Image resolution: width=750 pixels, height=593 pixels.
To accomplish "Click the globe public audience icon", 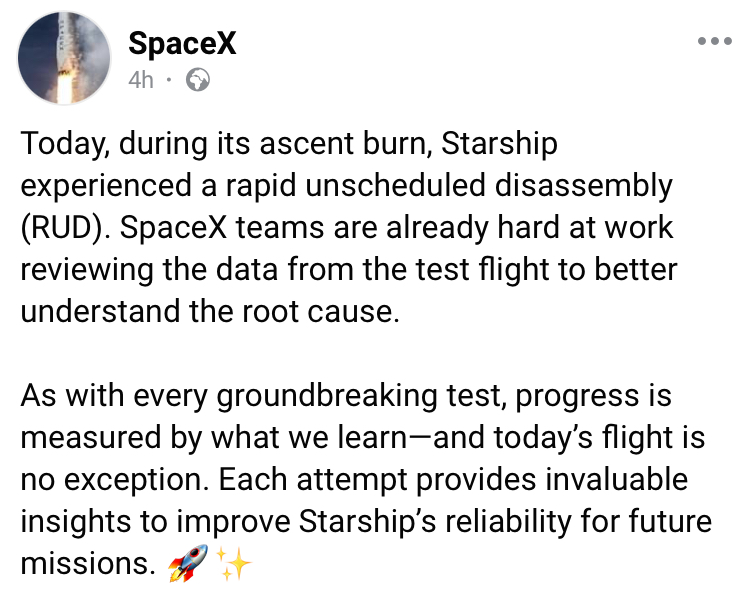I will (199, 80).
